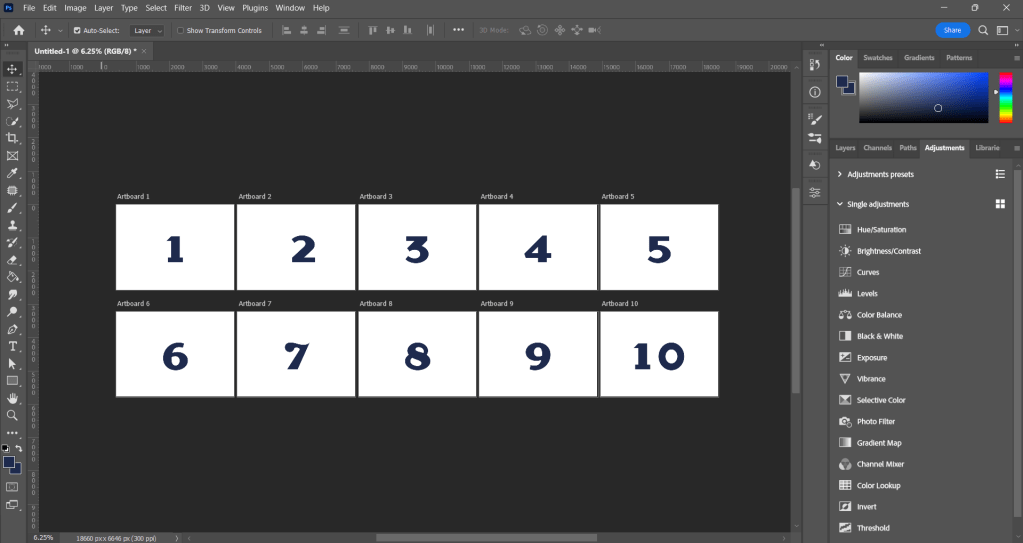Expand the Adjustments presets section
Screen dimensions: 1023x543
tap(840, 174)
